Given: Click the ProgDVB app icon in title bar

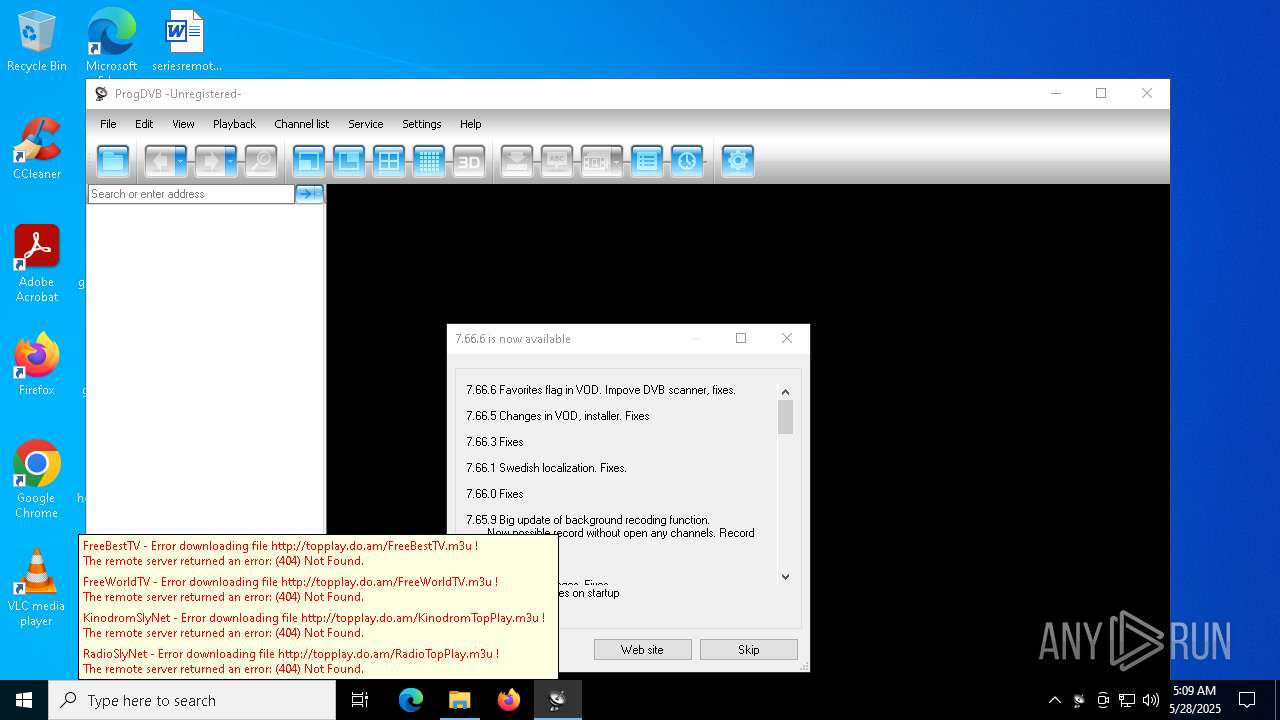Looking at the screenshot, I should (101, 94).
